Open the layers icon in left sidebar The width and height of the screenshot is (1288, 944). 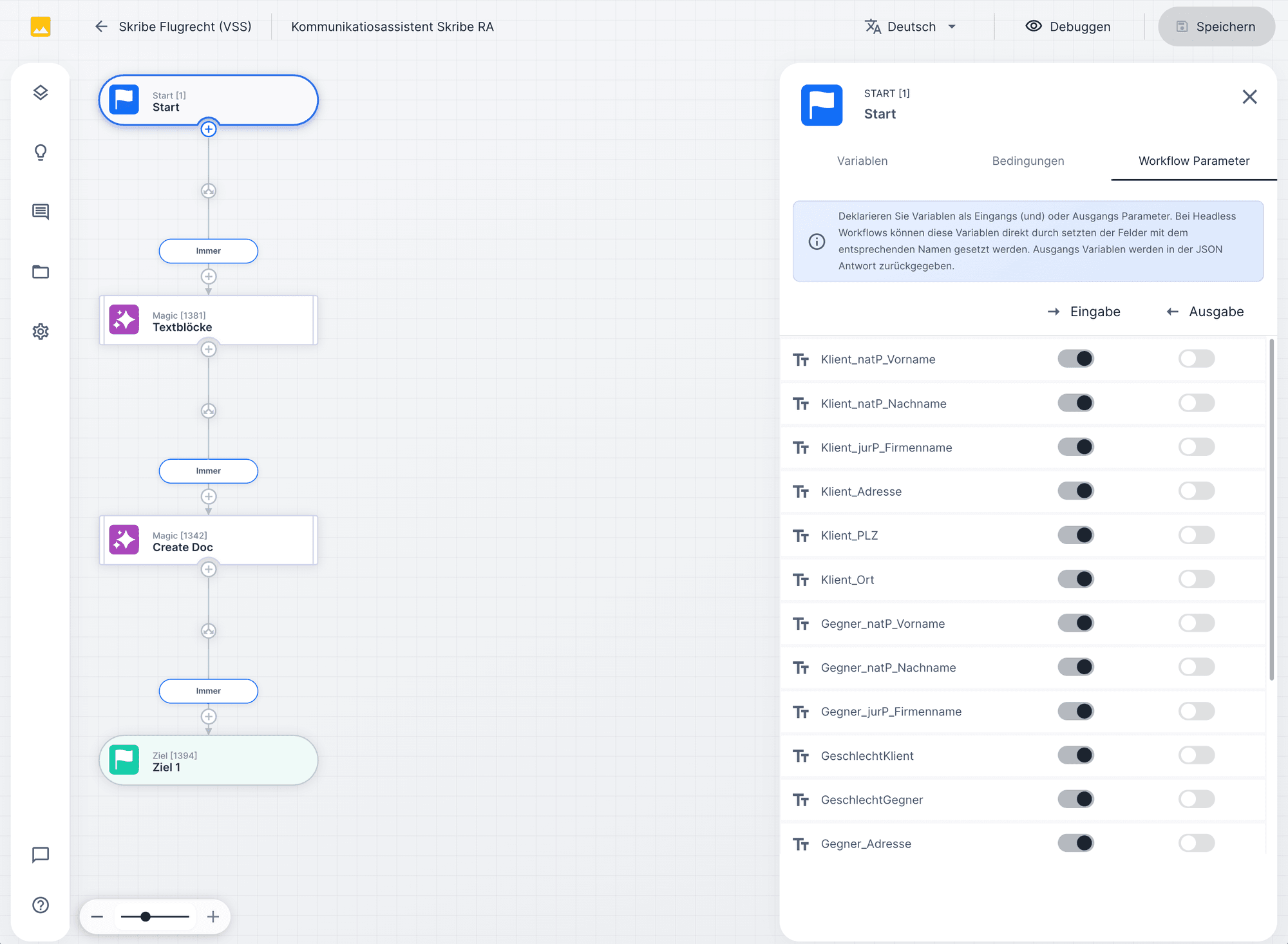pyautogui.click(x=41, y=93)
